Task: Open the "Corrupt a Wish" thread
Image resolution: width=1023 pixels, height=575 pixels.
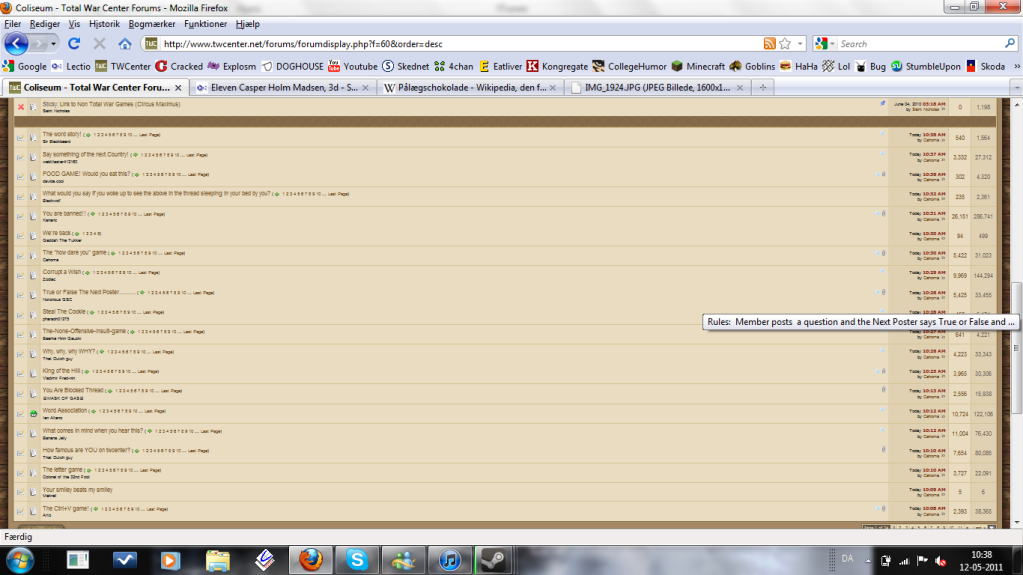Action: tap(63, 271)
